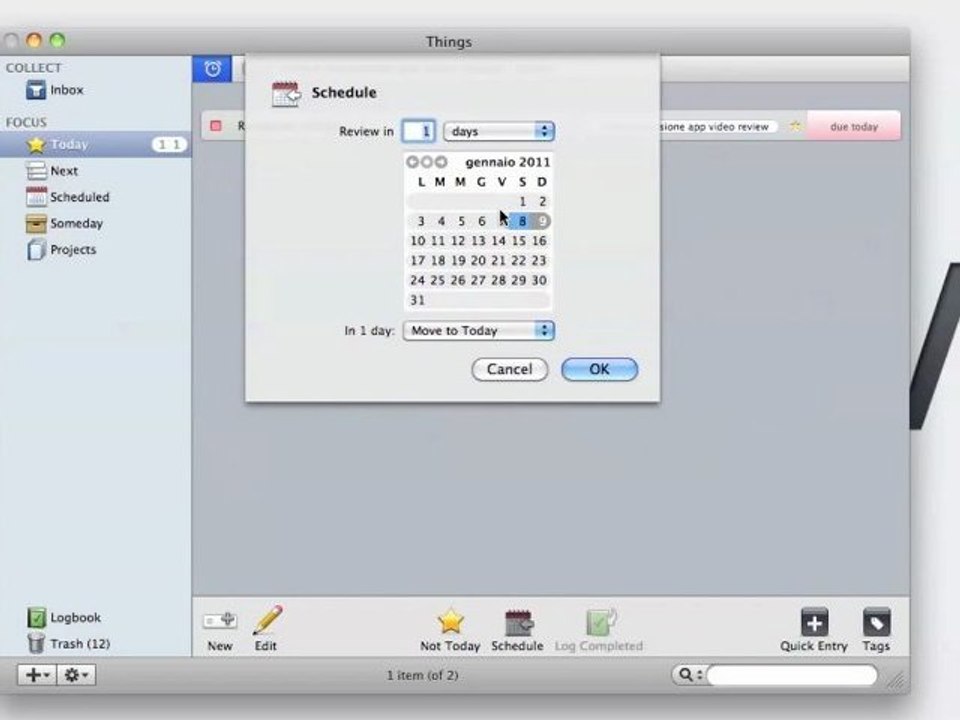The width and height of the screenshot is (960, 720).
Task: Click the Log Completed icon
Action: point(600,622)
